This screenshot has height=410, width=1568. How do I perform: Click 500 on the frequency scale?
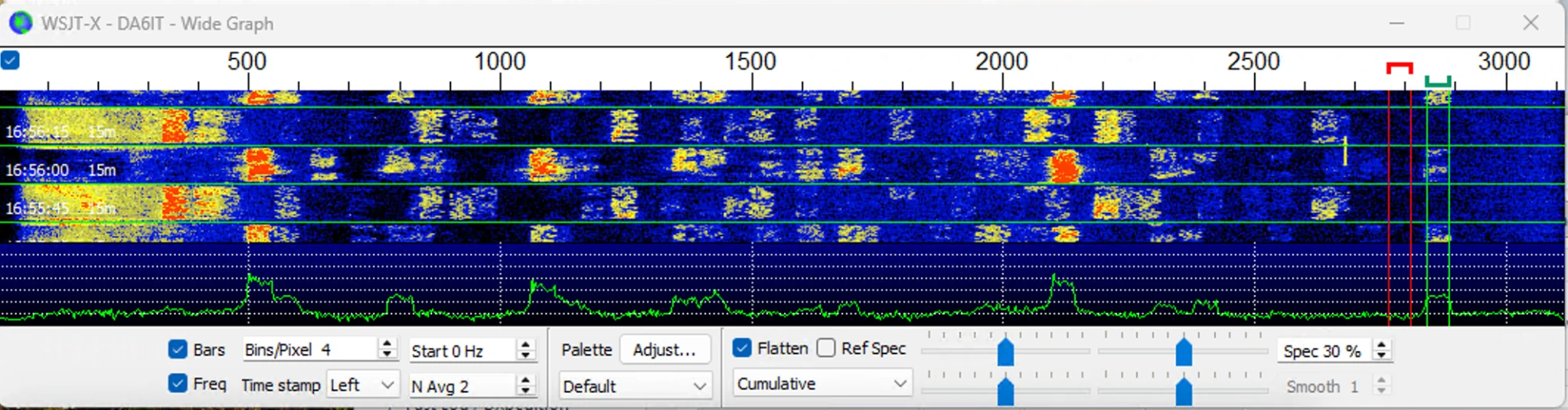click(x=247, y=61)
